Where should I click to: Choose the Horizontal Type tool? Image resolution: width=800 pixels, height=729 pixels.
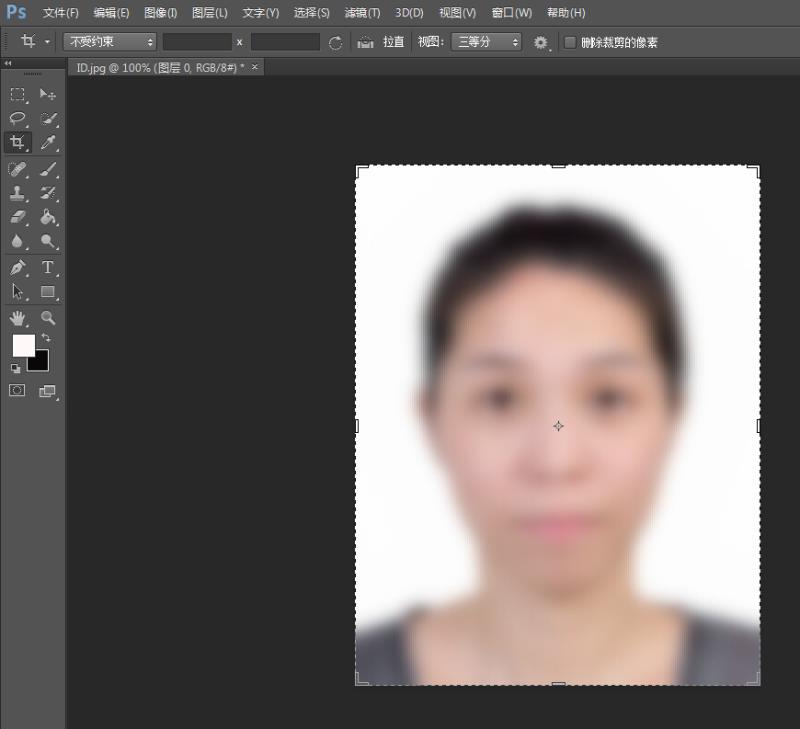point(47,267)
